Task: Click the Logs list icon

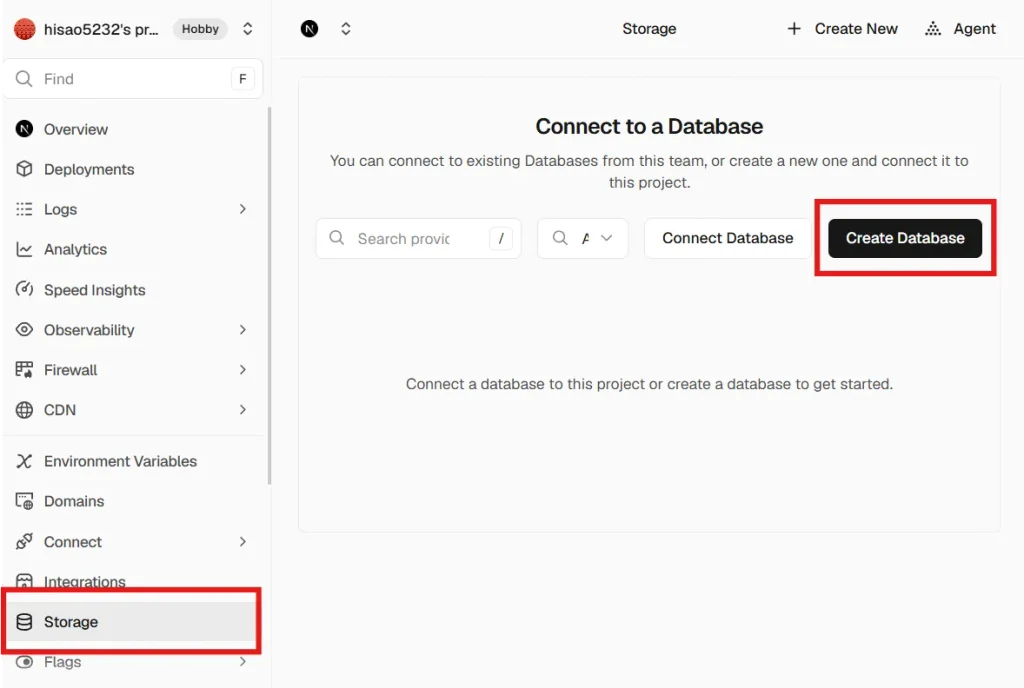Action: pyautogui.click(x=24, y=209)
